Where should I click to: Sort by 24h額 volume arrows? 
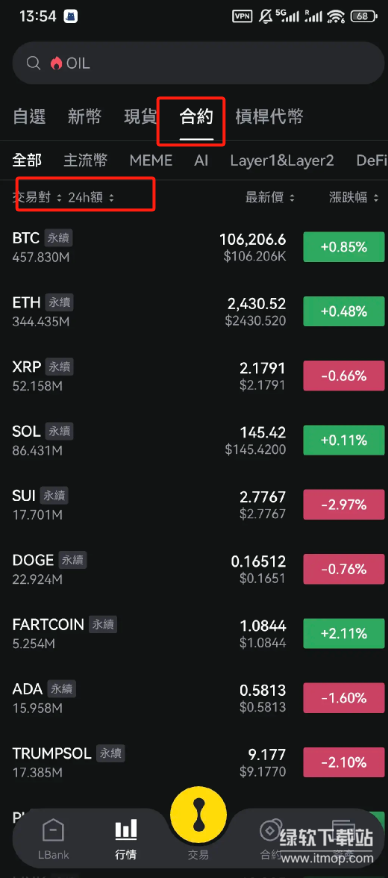click(111, 198)
